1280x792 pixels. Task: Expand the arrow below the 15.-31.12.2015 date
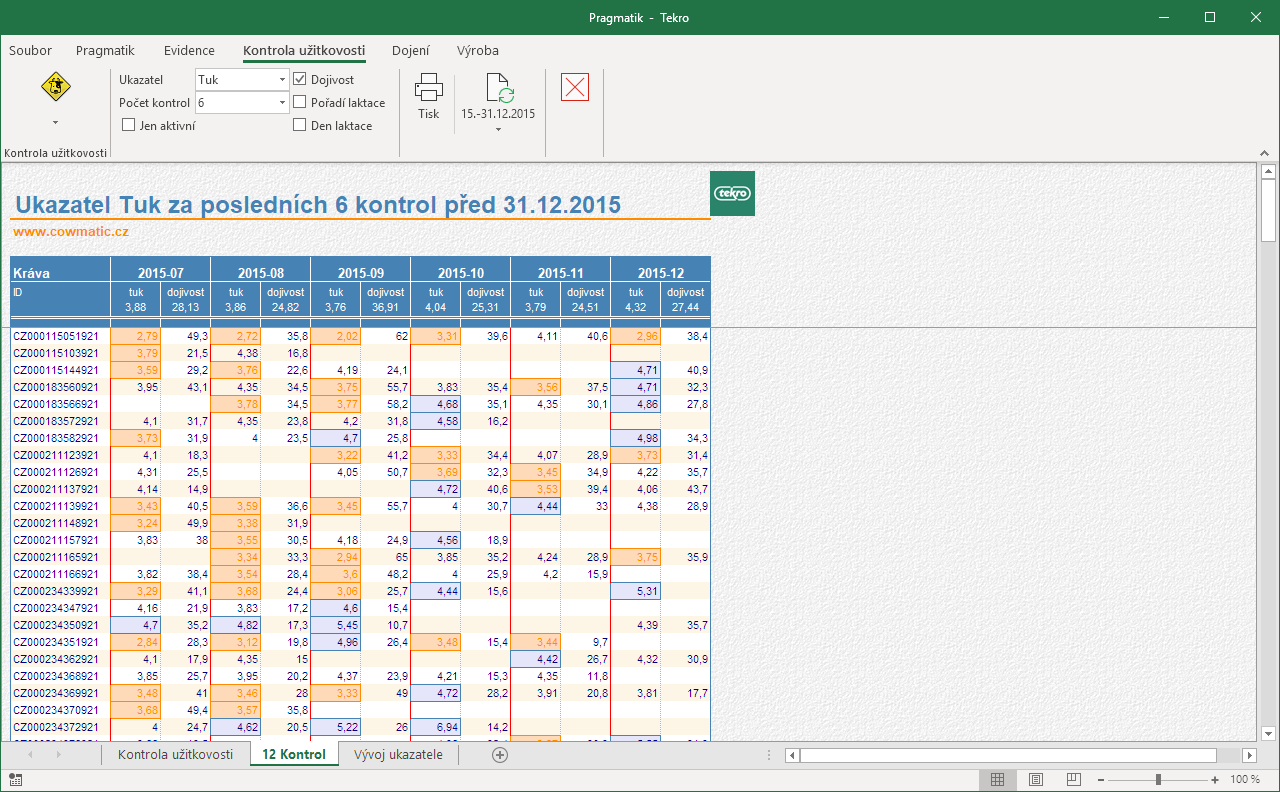click(498, 128)
